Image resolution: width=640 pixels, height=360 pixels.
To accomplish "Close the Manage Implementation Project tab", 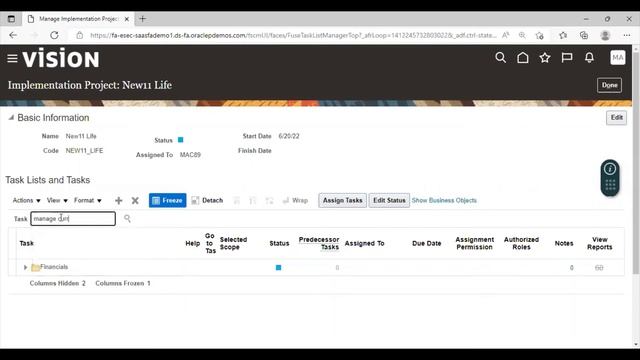I will pyautogui.click(x=127, y=19).
